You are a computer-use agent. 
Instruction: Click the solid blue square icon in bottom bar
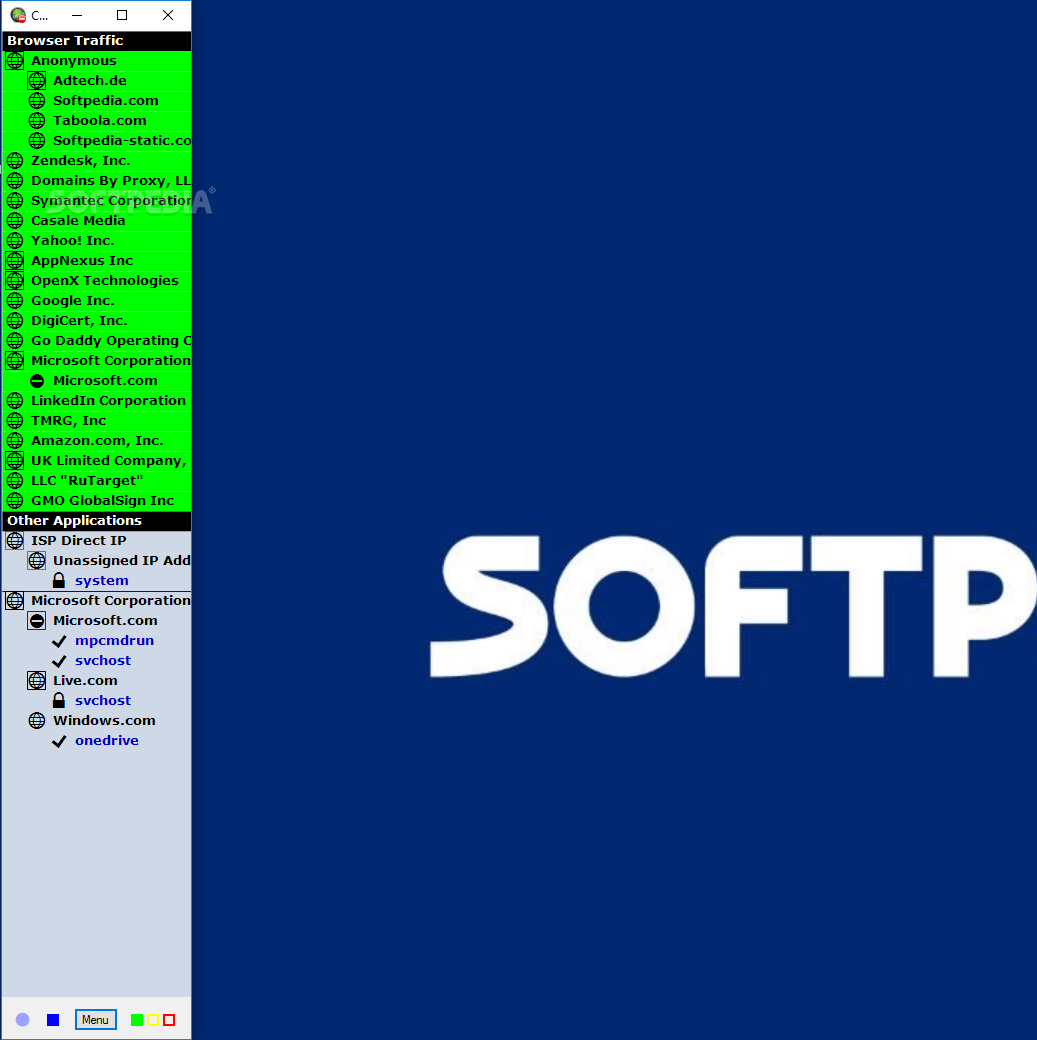[53, 1020]
